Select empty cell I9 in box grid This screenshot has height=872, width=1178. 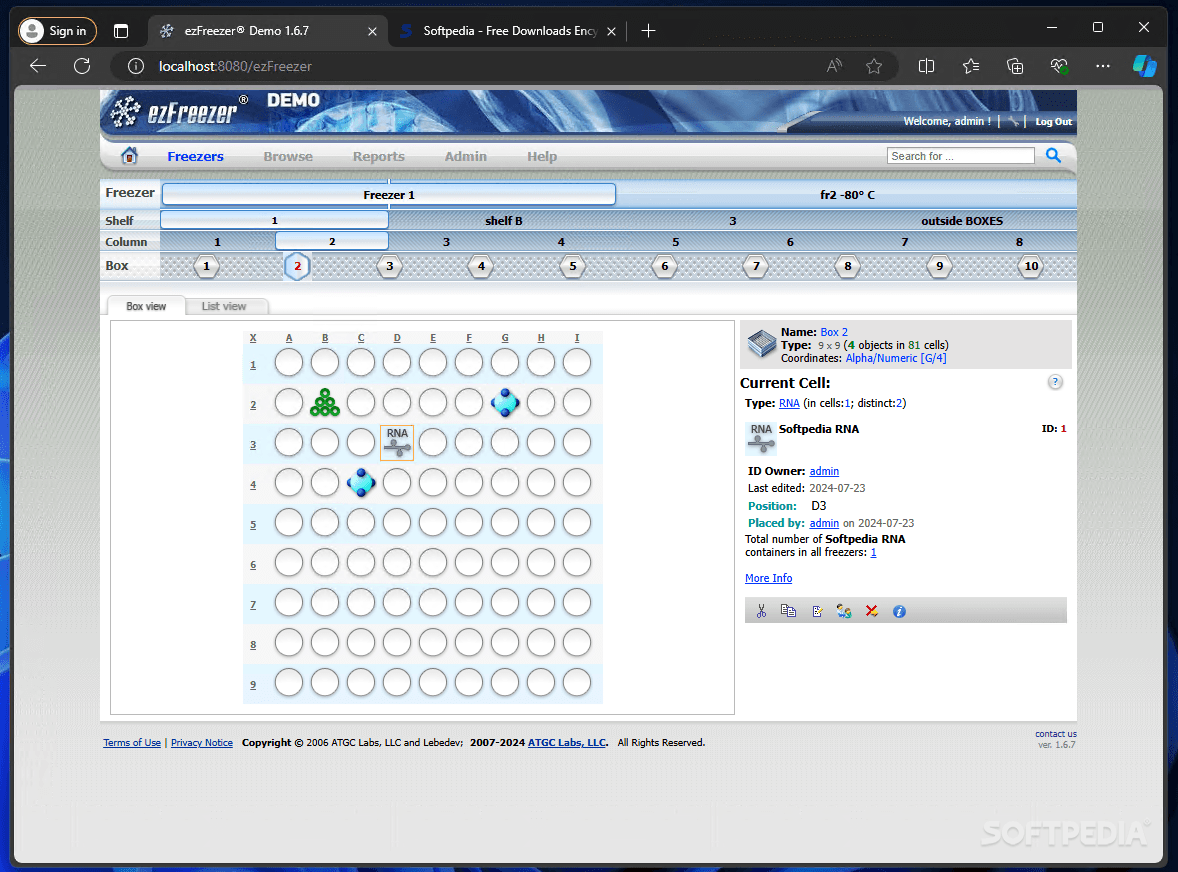click(x=577, y=682)
